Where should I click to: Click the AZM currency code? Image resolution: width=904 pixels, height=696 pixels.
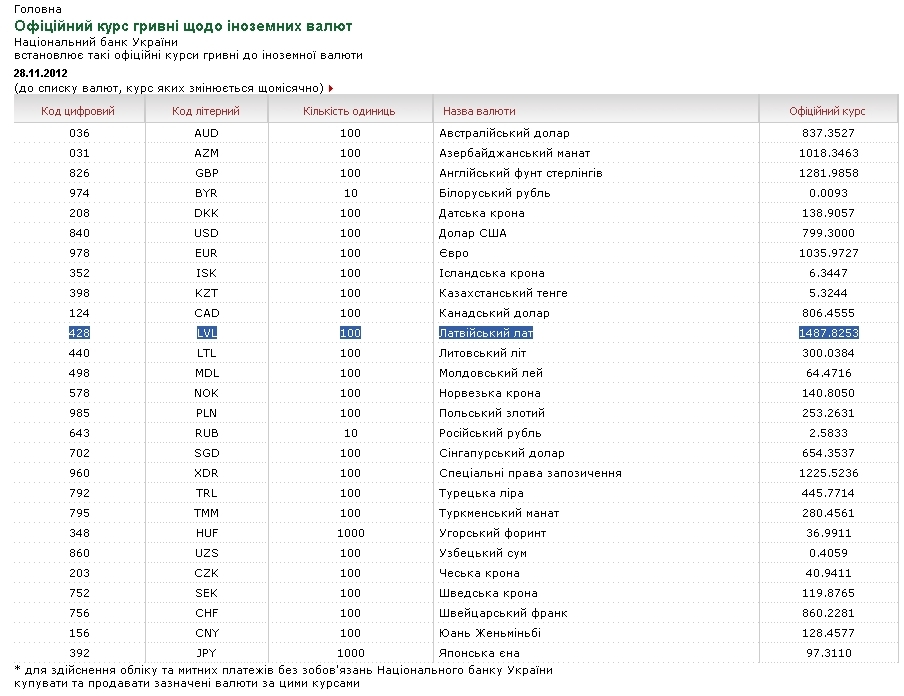(x=206, y=153)
